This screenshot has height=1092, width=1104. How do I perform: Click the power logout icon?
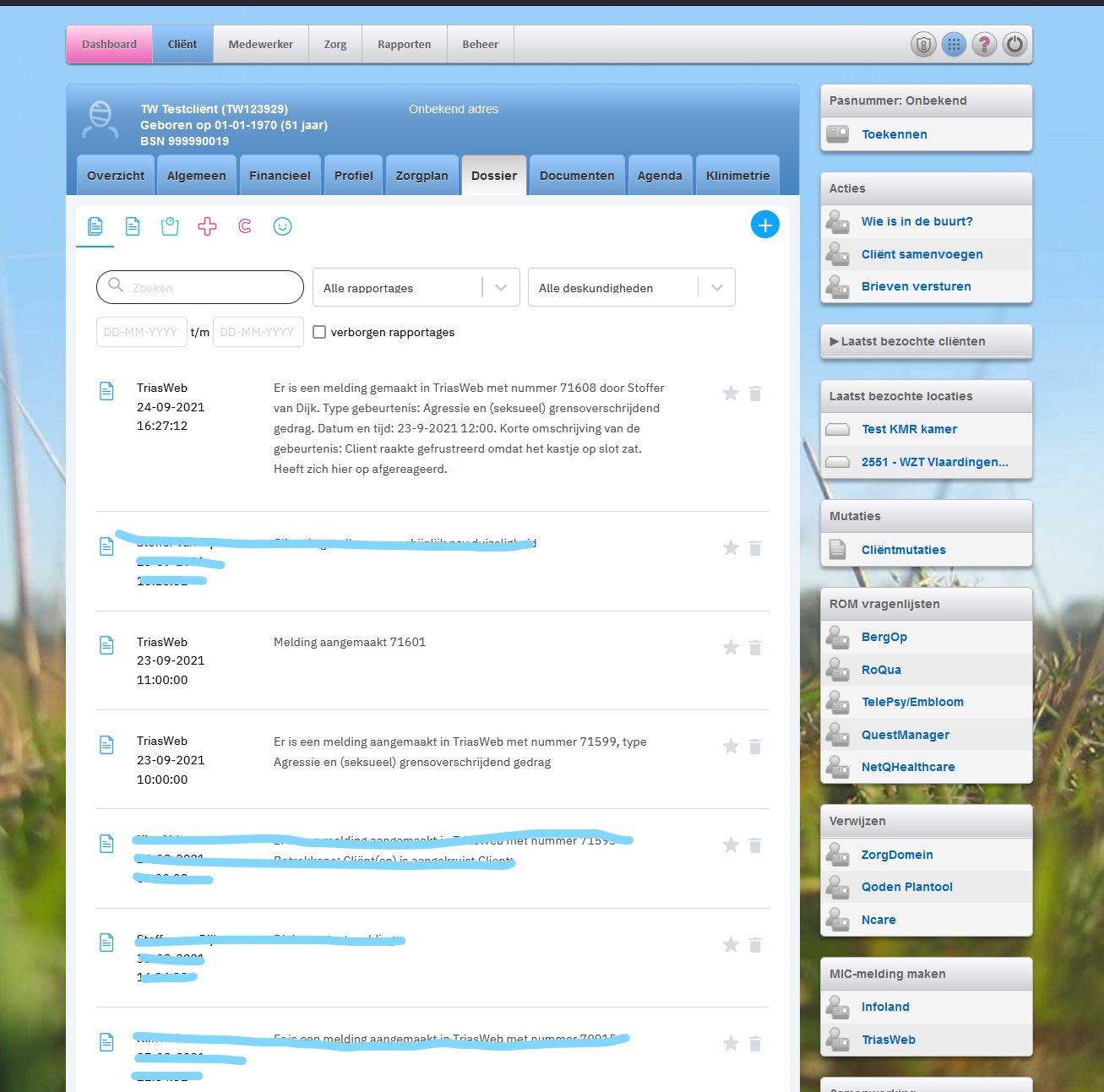click(1014, 45)
